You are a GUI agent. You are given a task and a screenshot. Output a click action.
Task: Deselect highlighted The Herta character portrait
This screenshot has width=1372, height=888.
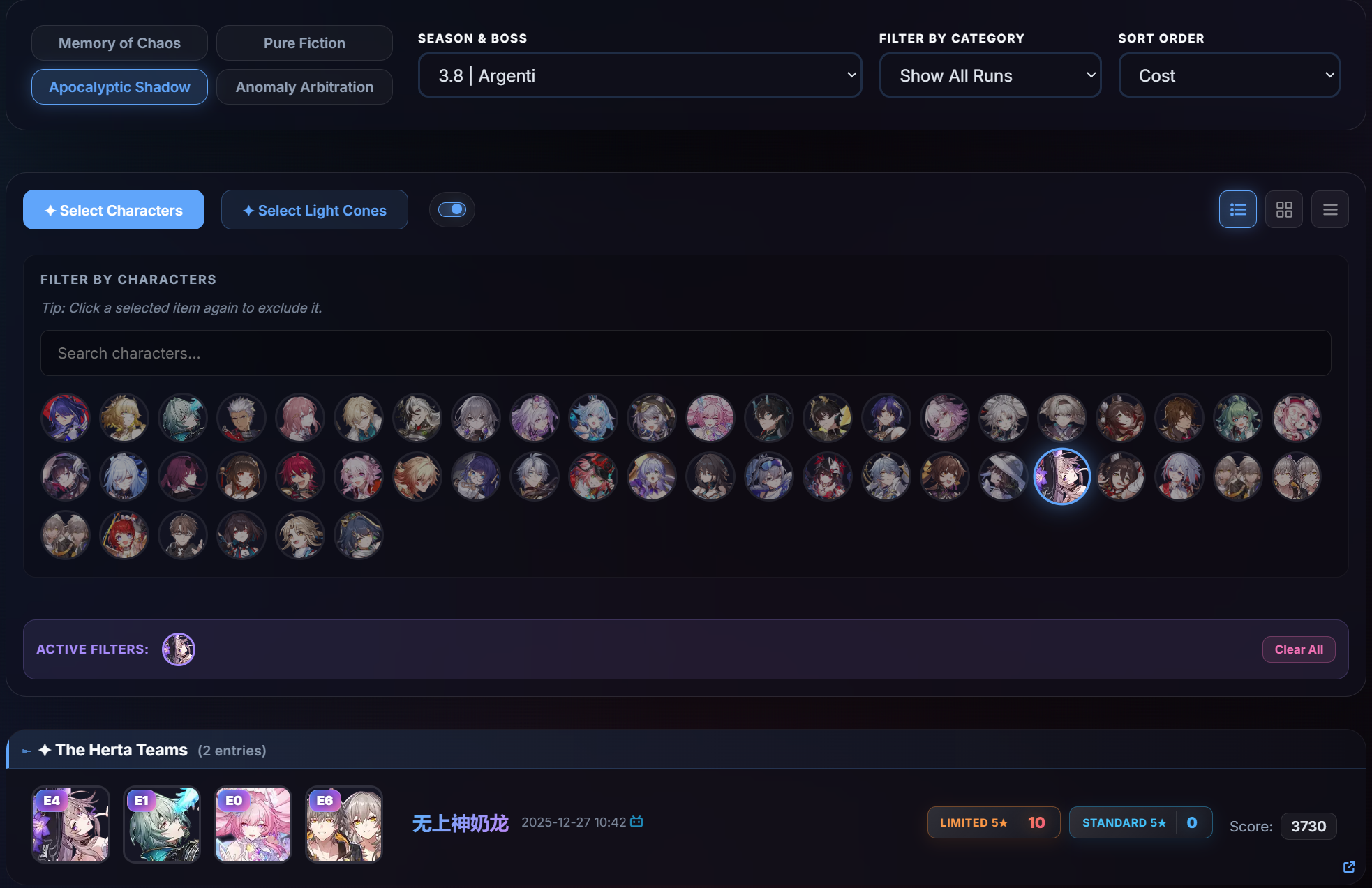tap(1061, 476)
